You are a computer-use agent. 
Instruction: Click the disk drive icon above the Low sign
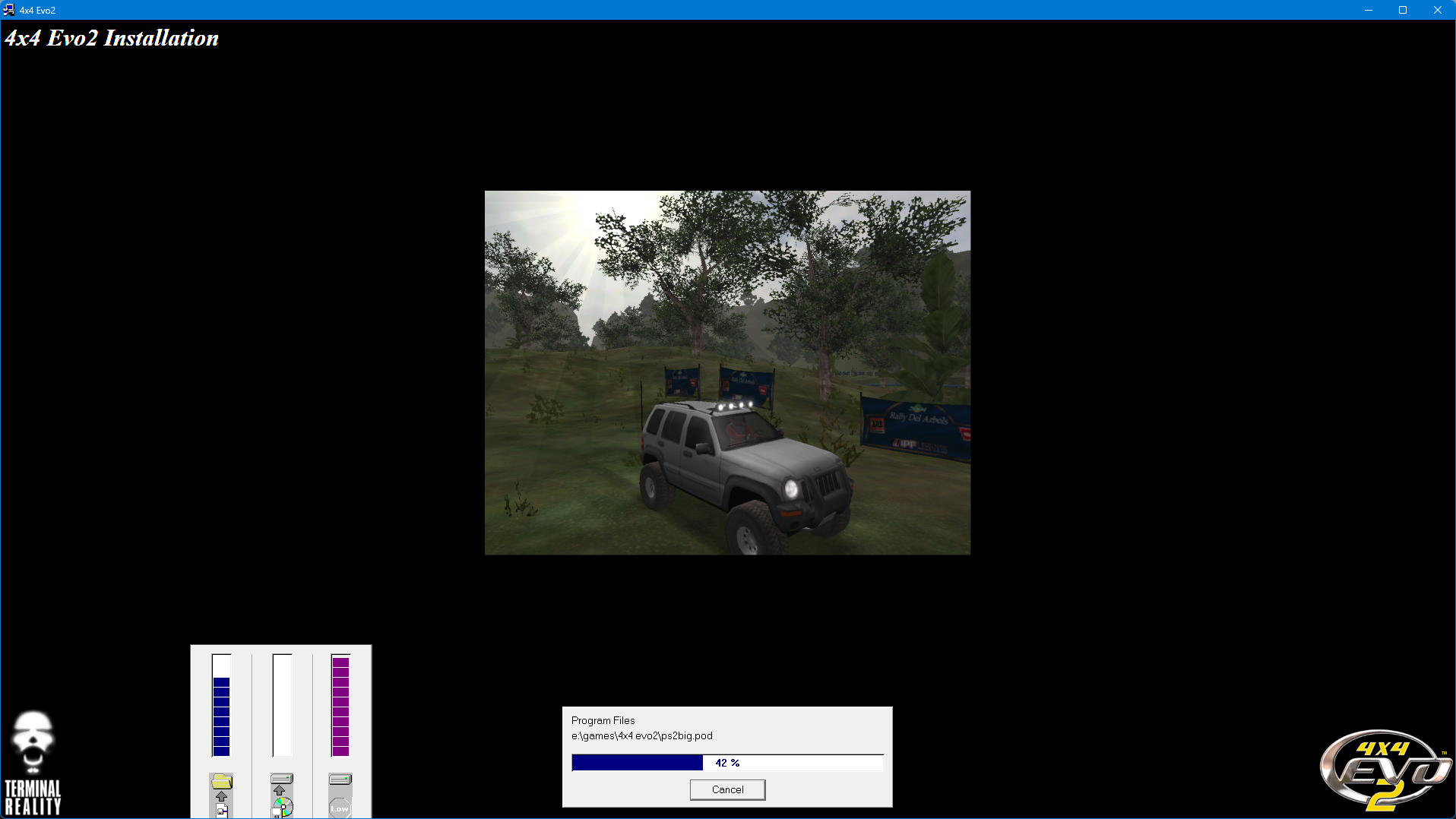click(340, 779)
